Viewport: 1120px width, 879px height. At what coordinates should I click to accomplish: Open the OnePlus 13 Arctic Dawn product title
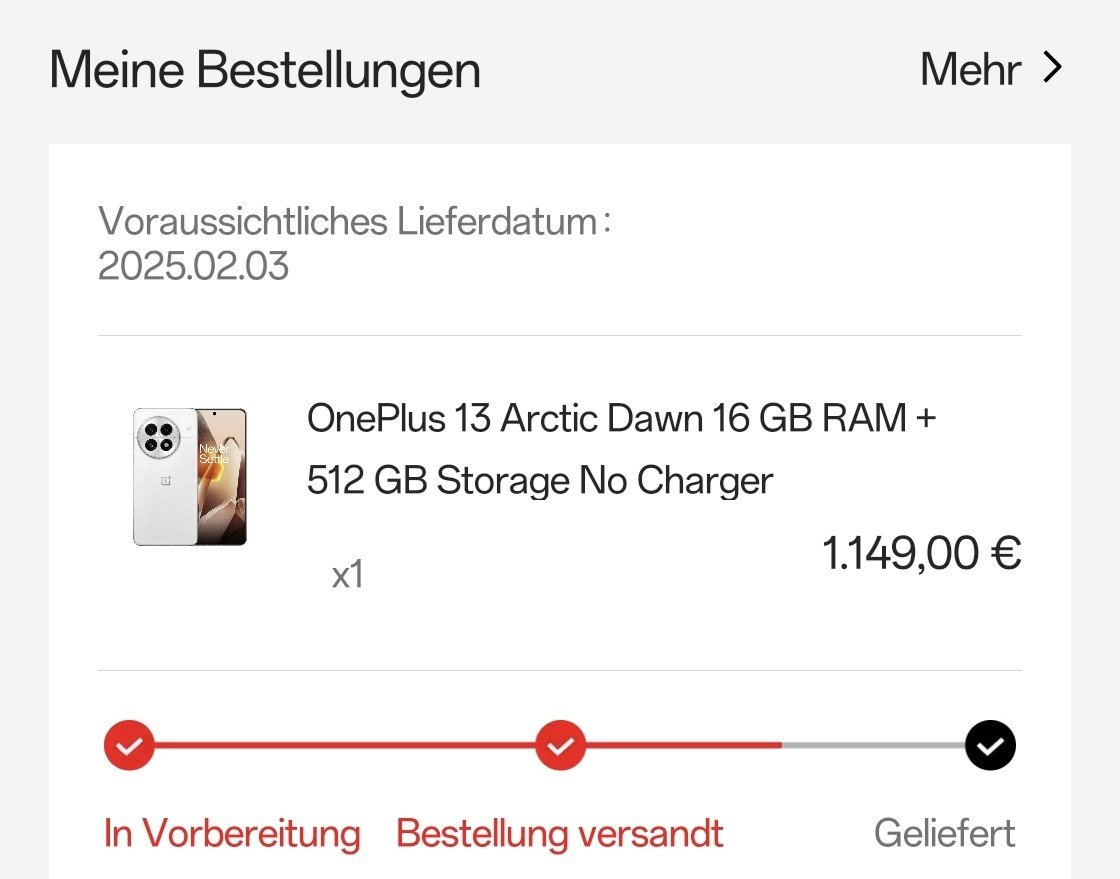click(x=620, y=418)
